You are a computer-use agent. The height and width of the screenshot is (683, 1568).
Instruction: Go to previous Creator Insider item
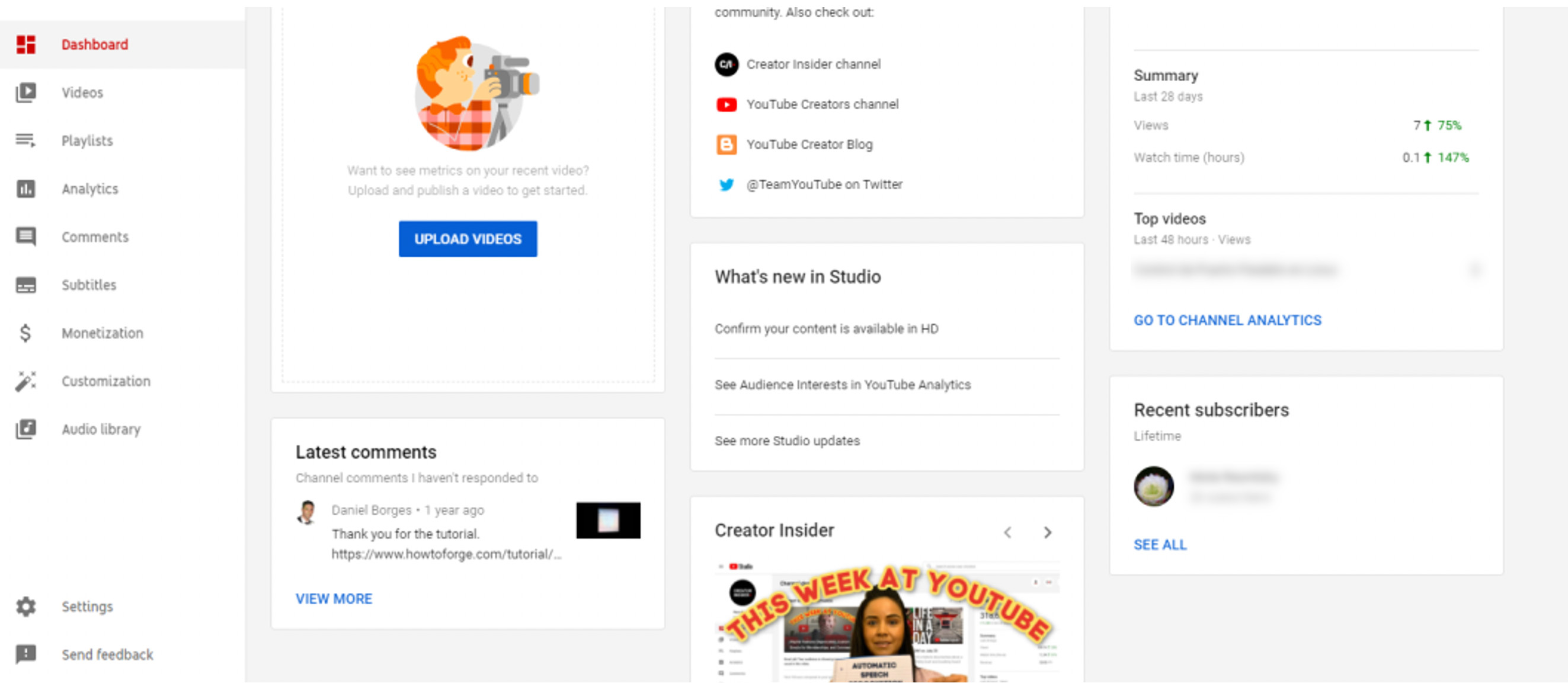tap(1008, 532)
